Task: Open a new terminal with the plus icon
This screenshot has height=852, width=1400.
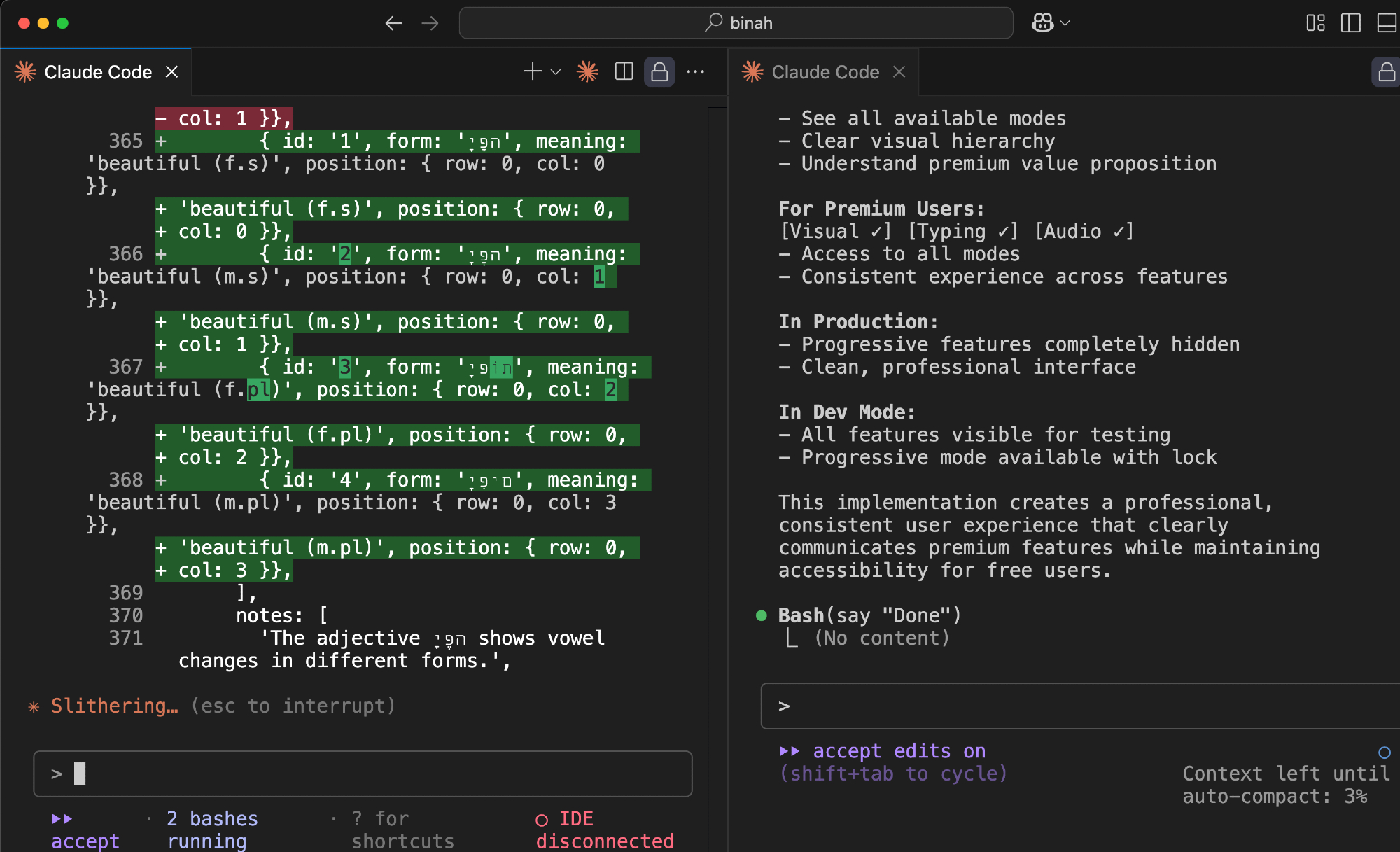Action: point(533,71)
